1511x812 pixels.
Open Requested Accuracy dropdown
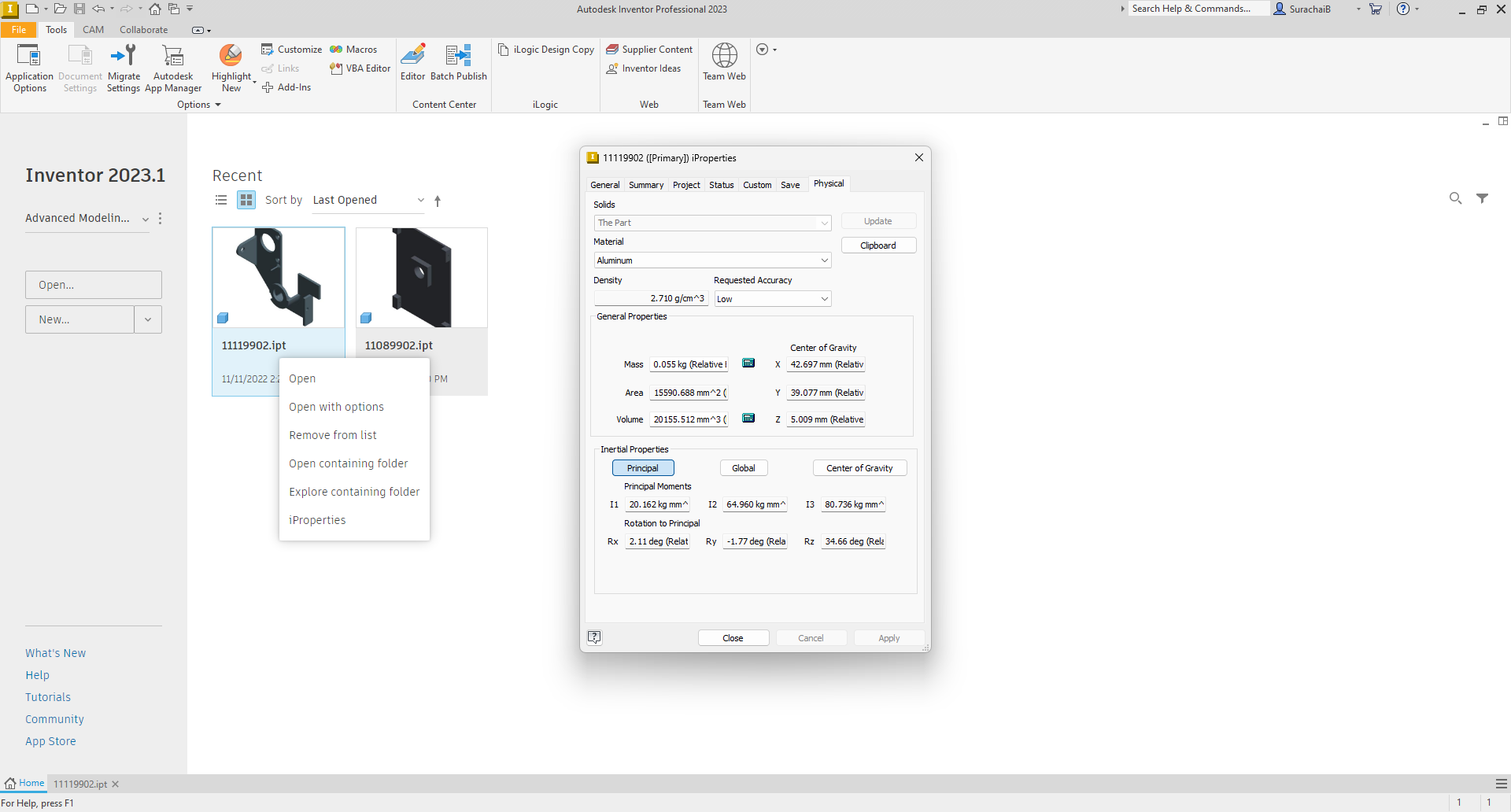tap(824, 299)
